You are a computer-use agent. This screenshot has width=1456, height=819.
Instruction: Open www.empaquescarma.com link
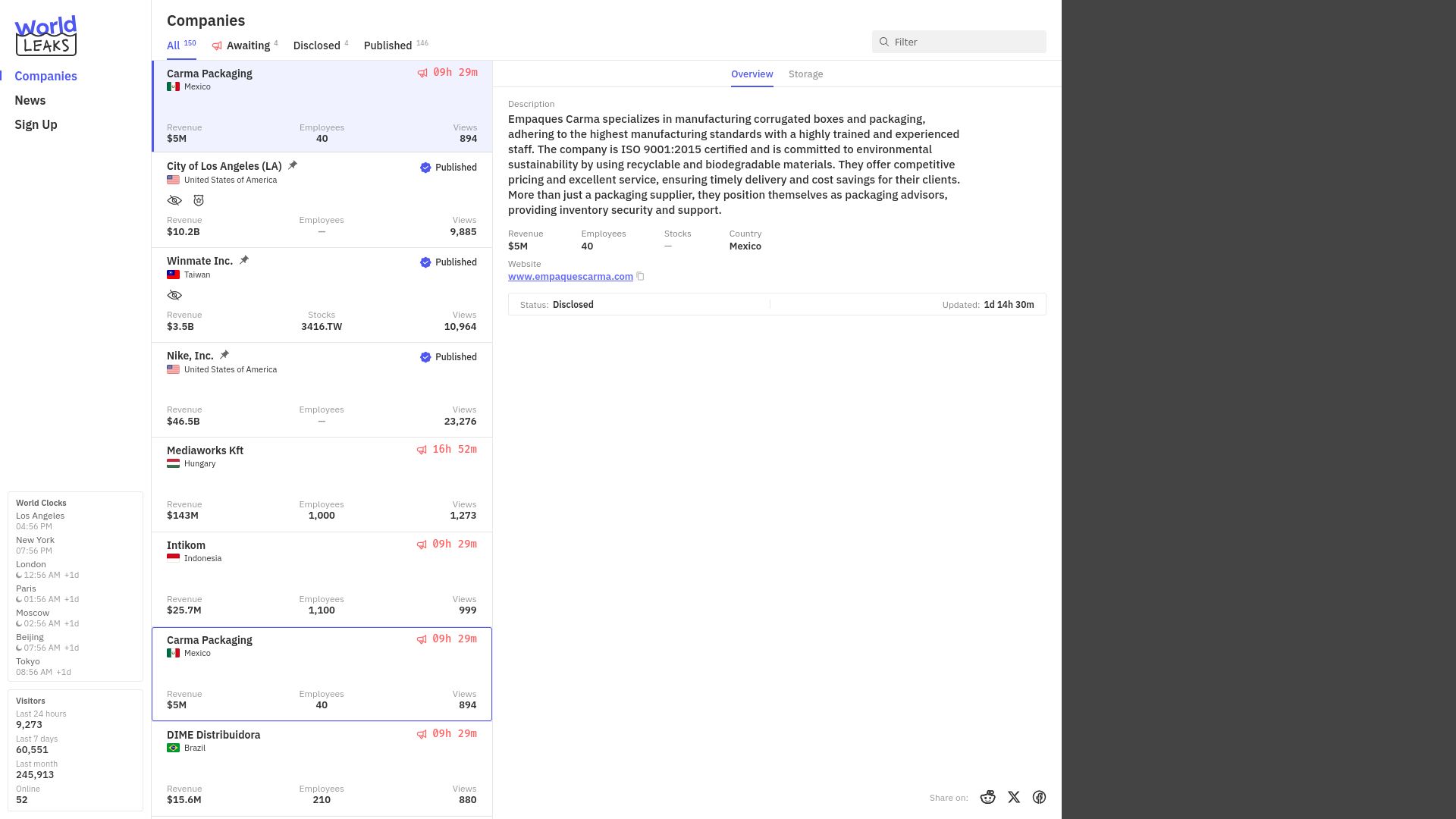pyautogui.click(x=570, y=277)
